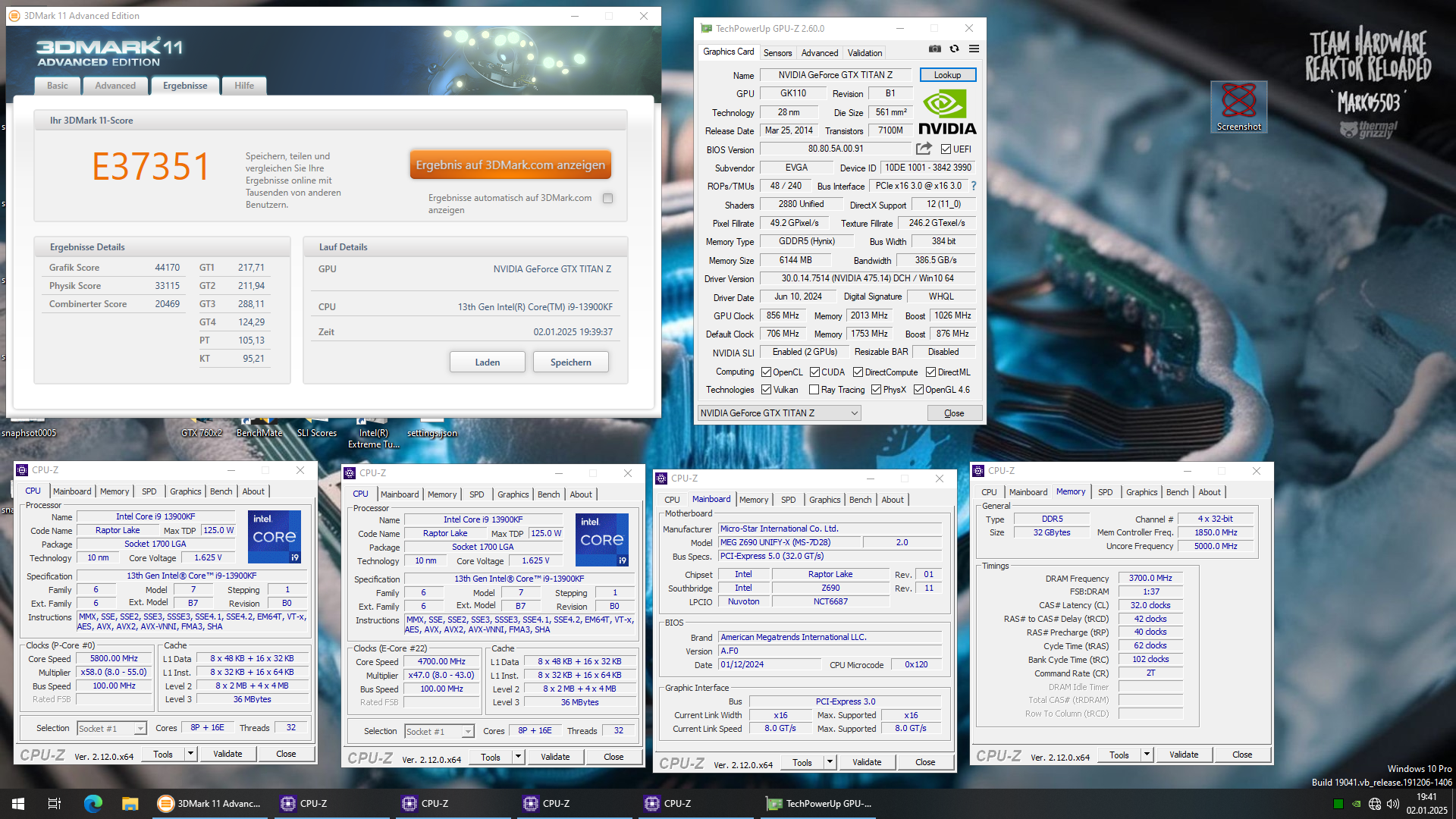Toggle the OpenGL 4.6 checkbox

(918, 390)
